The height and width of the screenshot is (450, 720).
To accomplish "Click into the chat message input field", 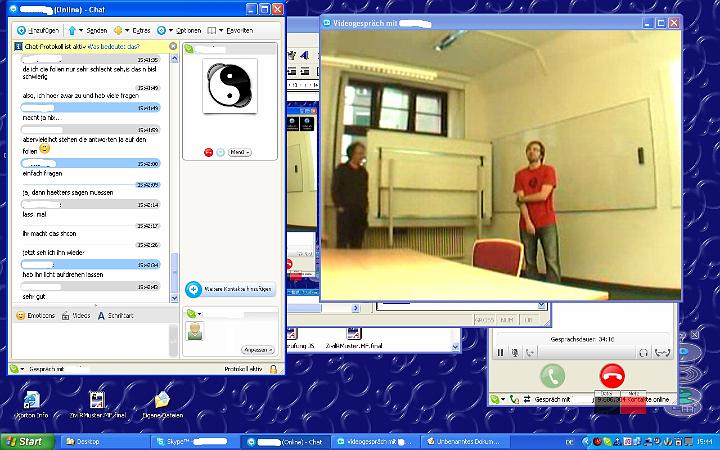I will click(x=90, y=341).
